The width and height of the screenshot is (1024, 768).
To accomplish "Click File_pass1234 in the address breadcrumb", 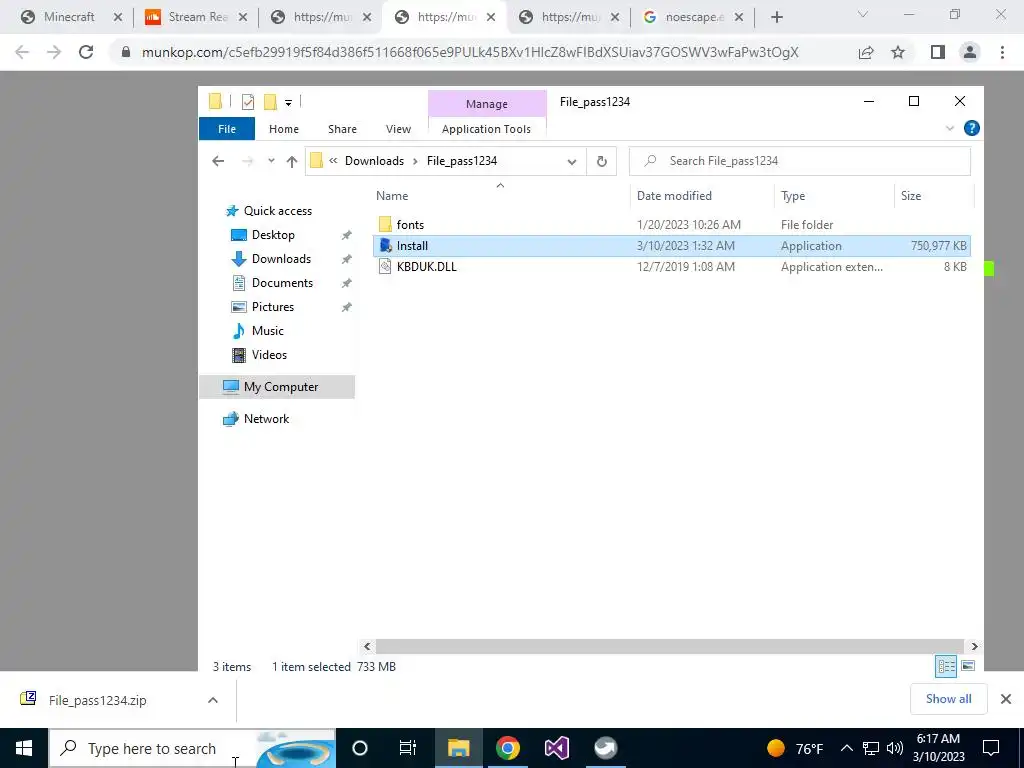I will pos(462,161).
